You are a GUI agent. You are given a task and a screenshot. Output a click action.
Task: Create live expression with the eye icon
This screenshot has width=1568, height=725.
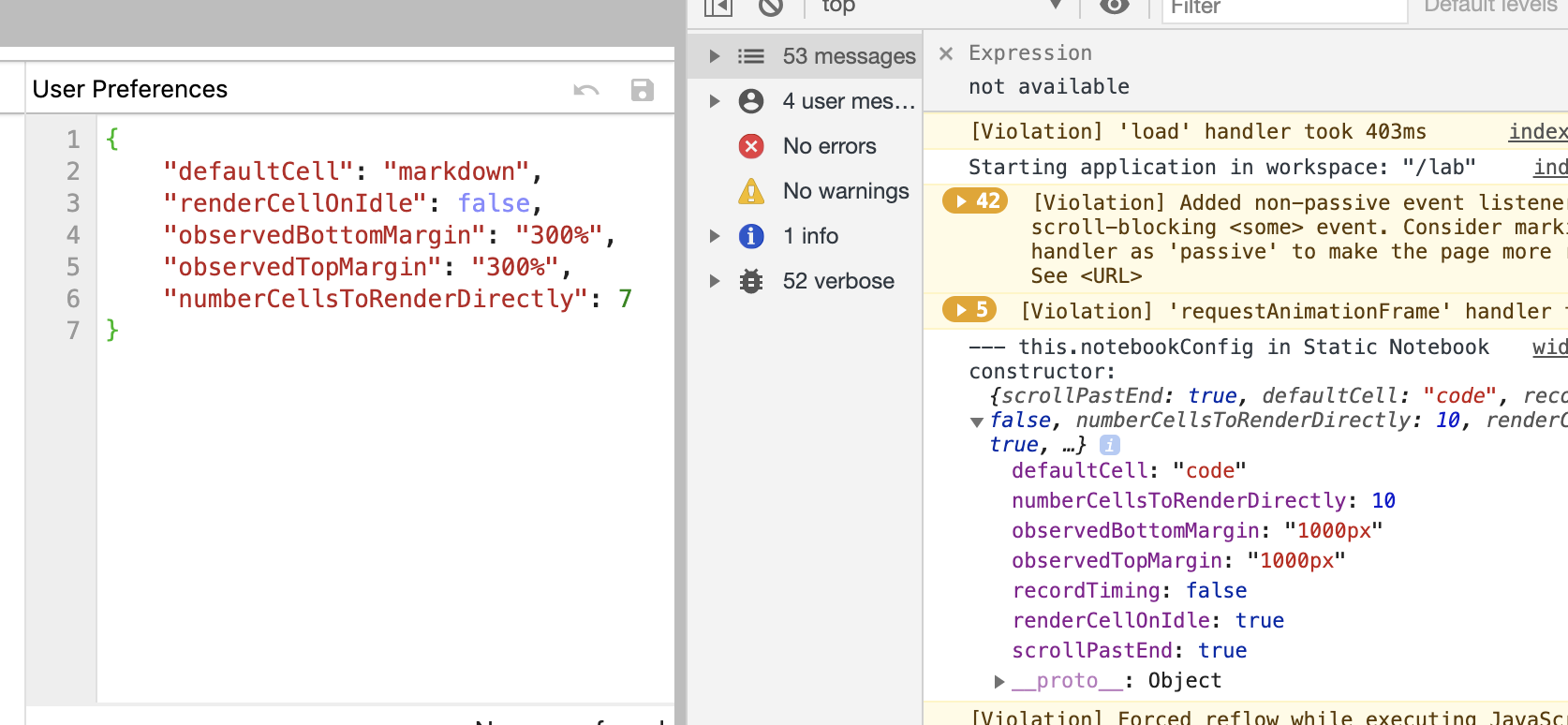coord(1114,7)
